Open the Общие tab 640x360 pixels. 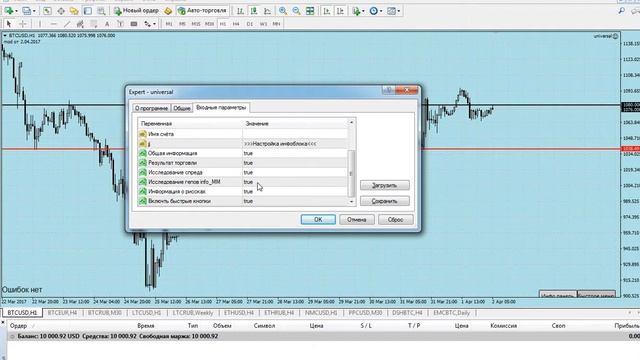[x=182, y=108]
